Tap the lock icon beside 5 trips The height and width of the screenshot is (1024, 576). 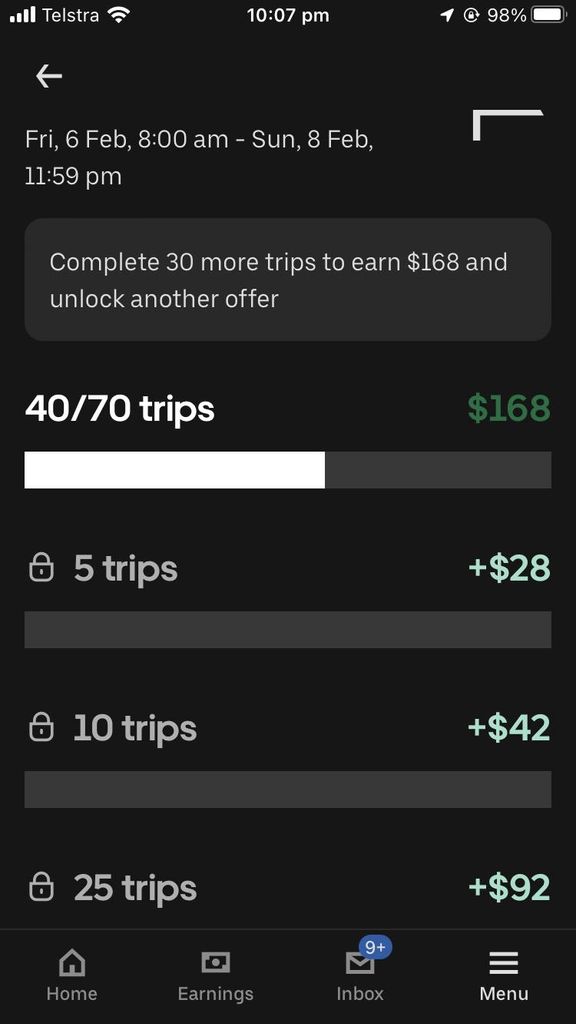[x=41, y=567]
